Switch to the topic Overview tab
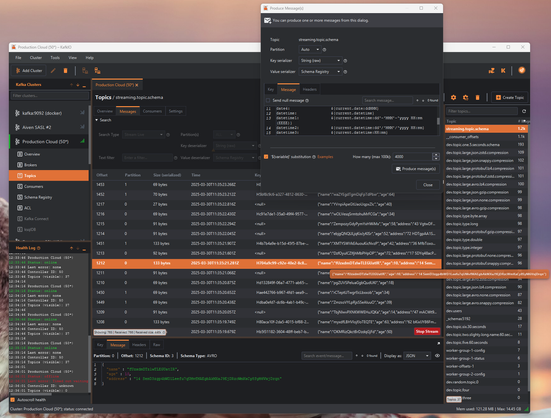Screen dimensions: 551x418 click(x=105, y=111)
